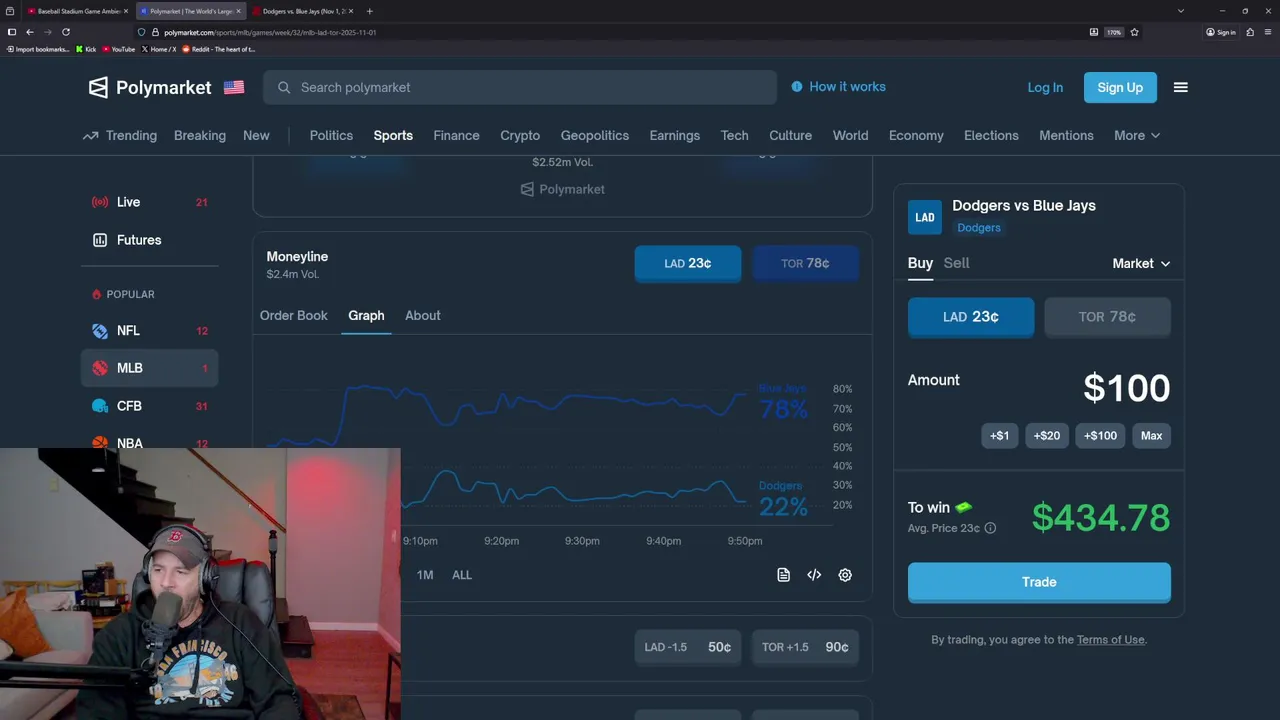Add +$100 to amount
This screenshot has height=720, width=1280.
1101,435
